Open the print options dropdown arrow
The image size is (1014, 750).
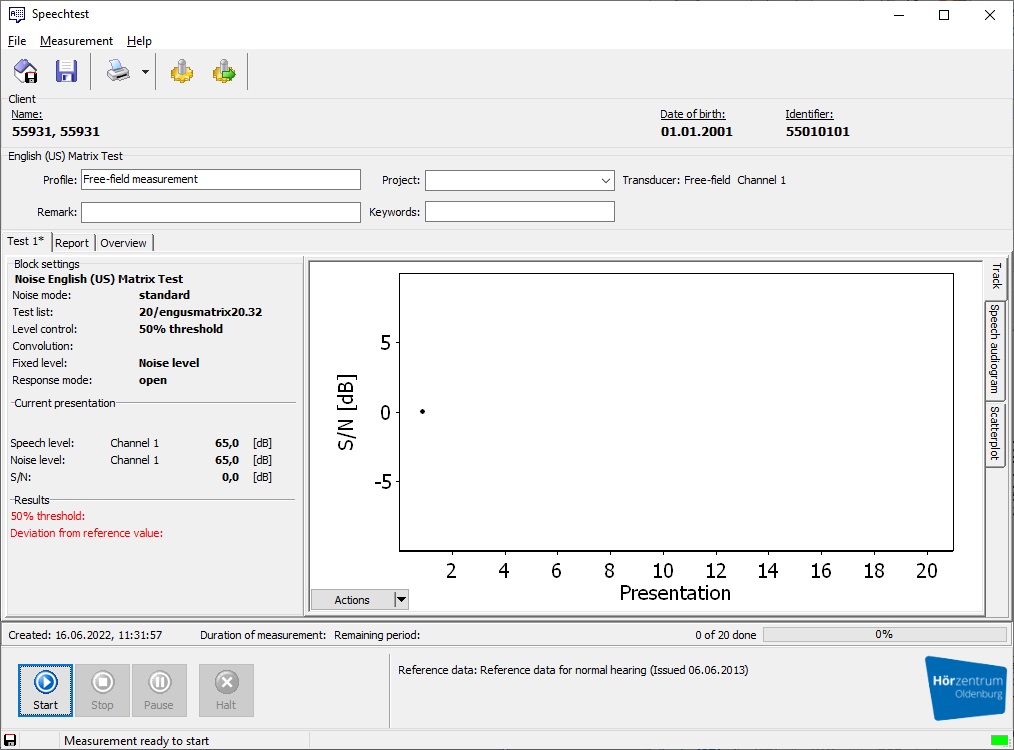coord(145,72)
